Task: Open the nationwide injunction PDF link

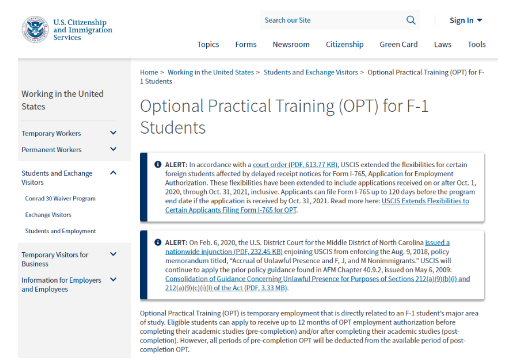Action: coord(307,247)
